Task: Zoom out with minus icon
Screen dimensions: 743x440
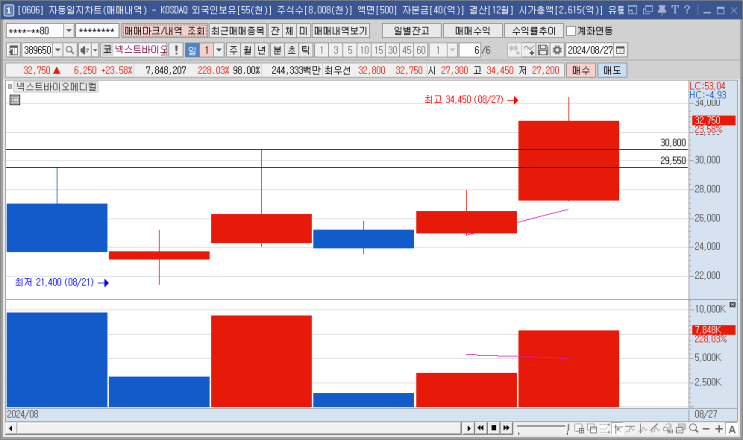Action: [706, 428]
